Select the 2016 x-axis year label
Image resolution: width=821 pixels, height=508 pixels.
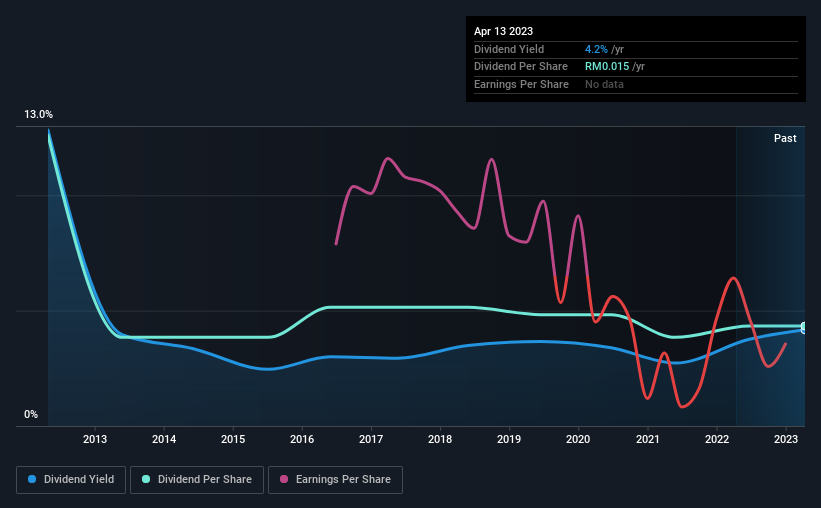pos(302,439)
